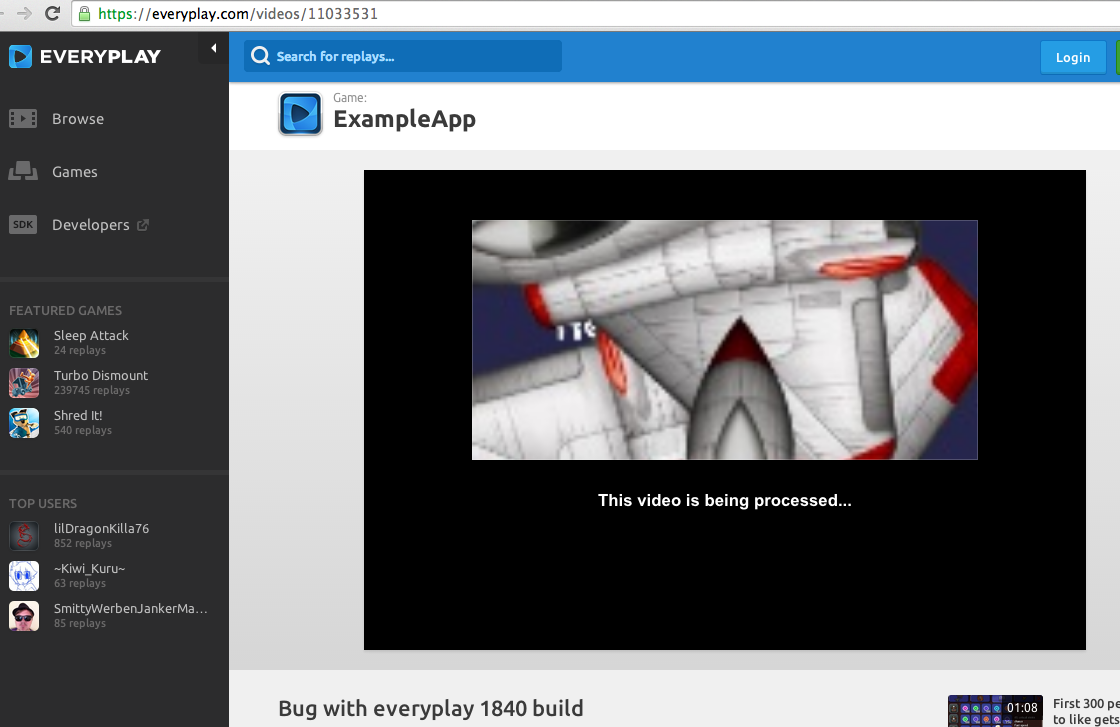Open the ExampleApp game title
This screenshot has height=727, width=1120.
[404, 119]
